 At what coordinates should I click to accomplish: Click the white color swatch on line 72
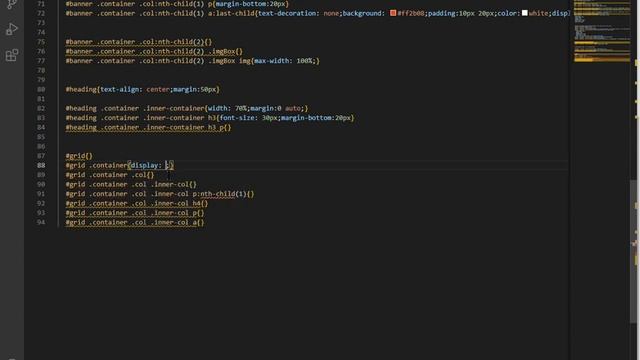[524, 13]
